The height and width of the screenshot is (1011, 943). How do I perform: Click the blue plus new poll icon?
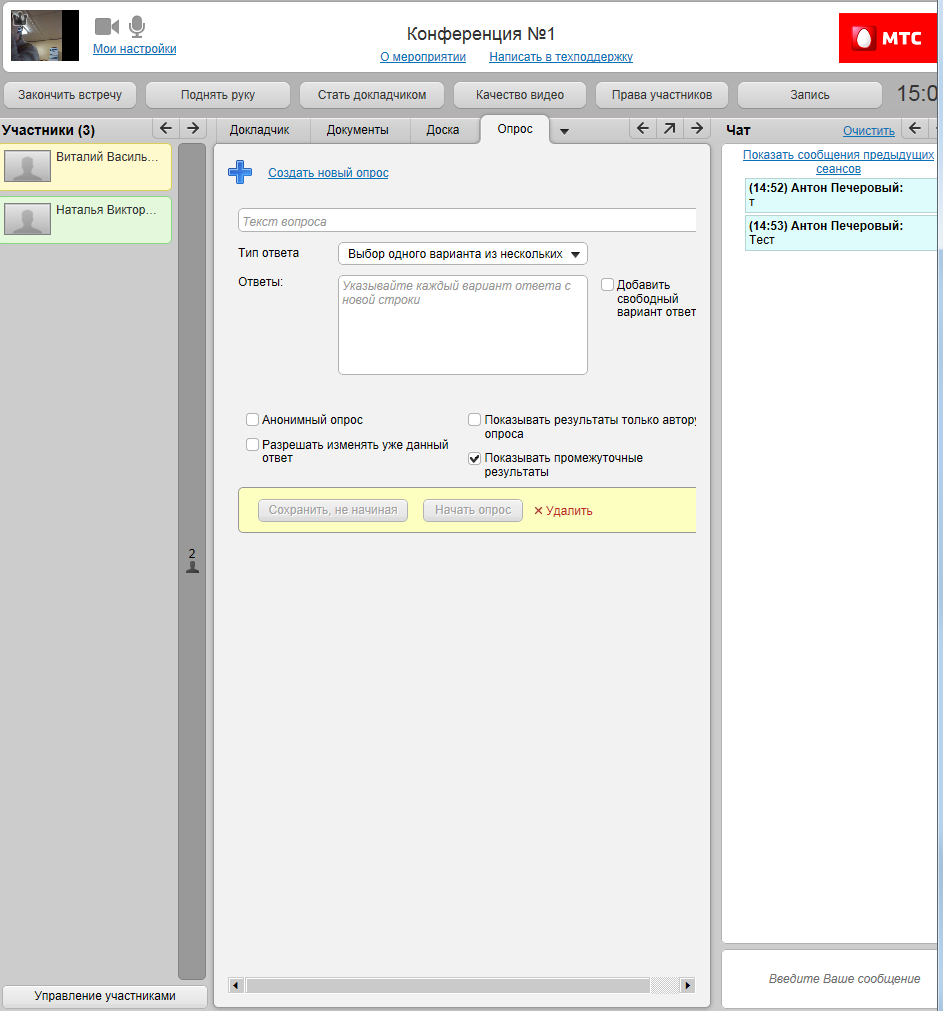click(240, 172)
